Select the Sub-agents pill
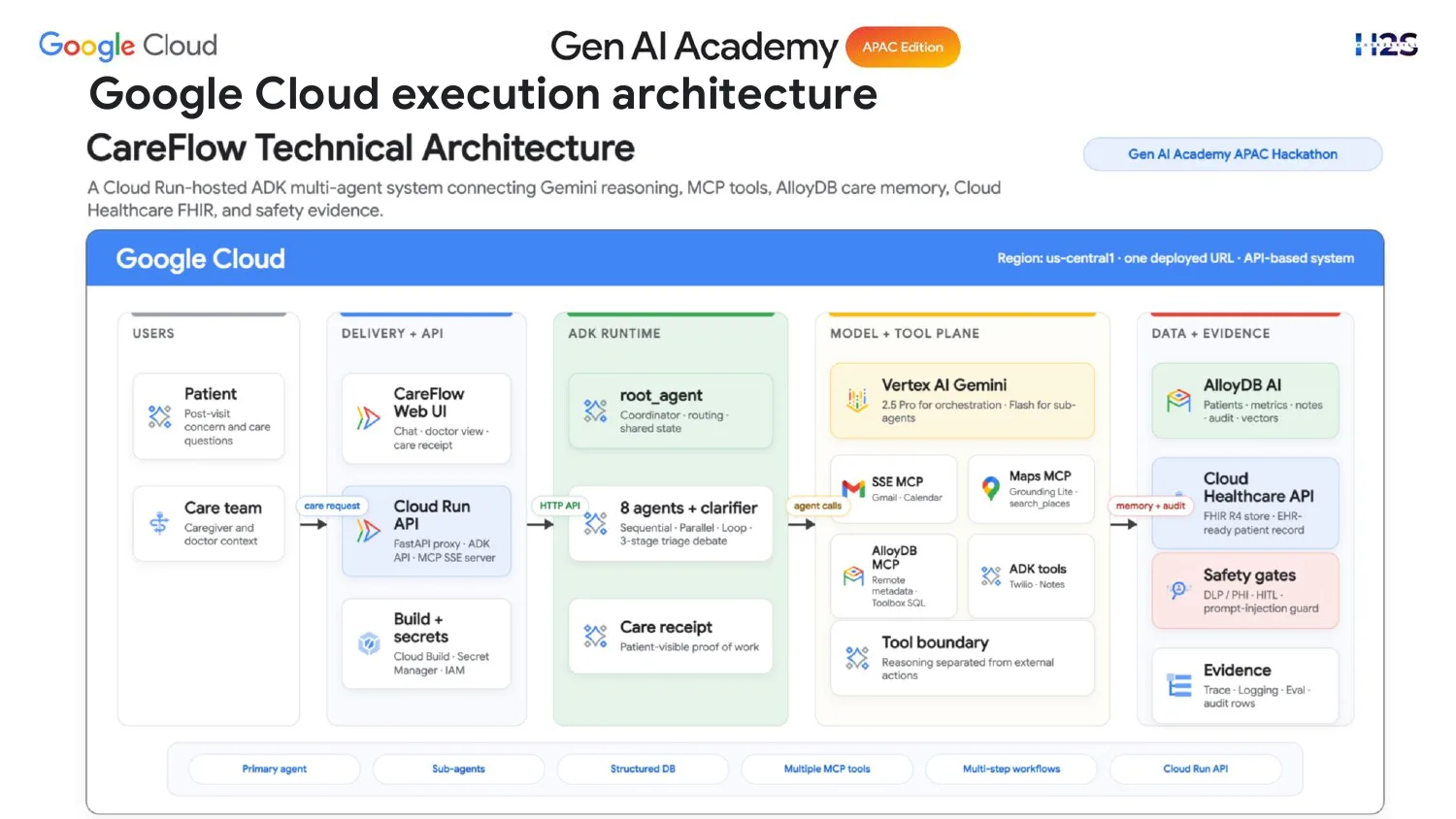Screen dimensions: 1456x819 click(x=458, y=769)
